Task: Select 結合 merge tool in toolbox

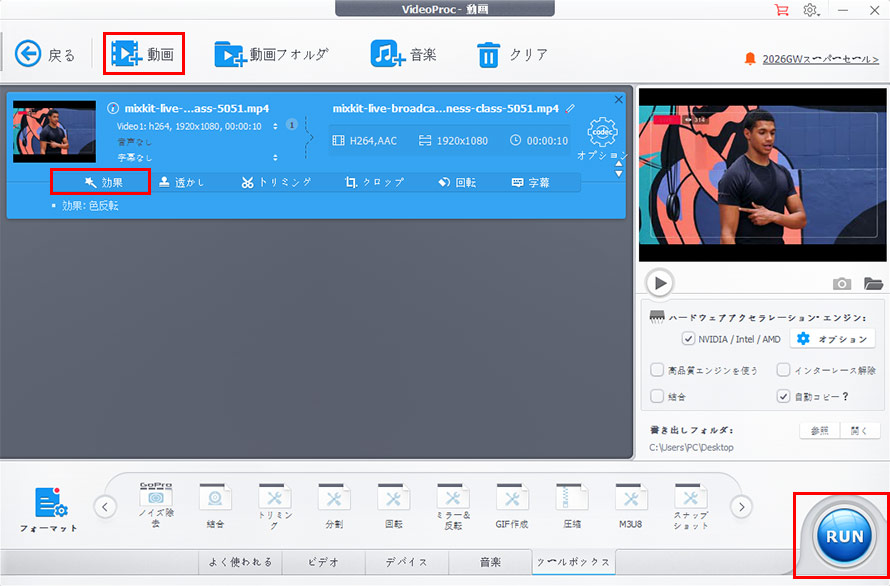Action: (215, 506)
